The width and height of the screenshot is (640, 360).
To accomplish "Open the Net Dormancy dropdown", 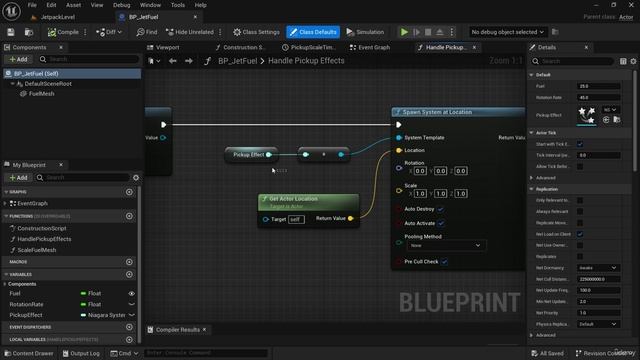I will tap(598, 268).
